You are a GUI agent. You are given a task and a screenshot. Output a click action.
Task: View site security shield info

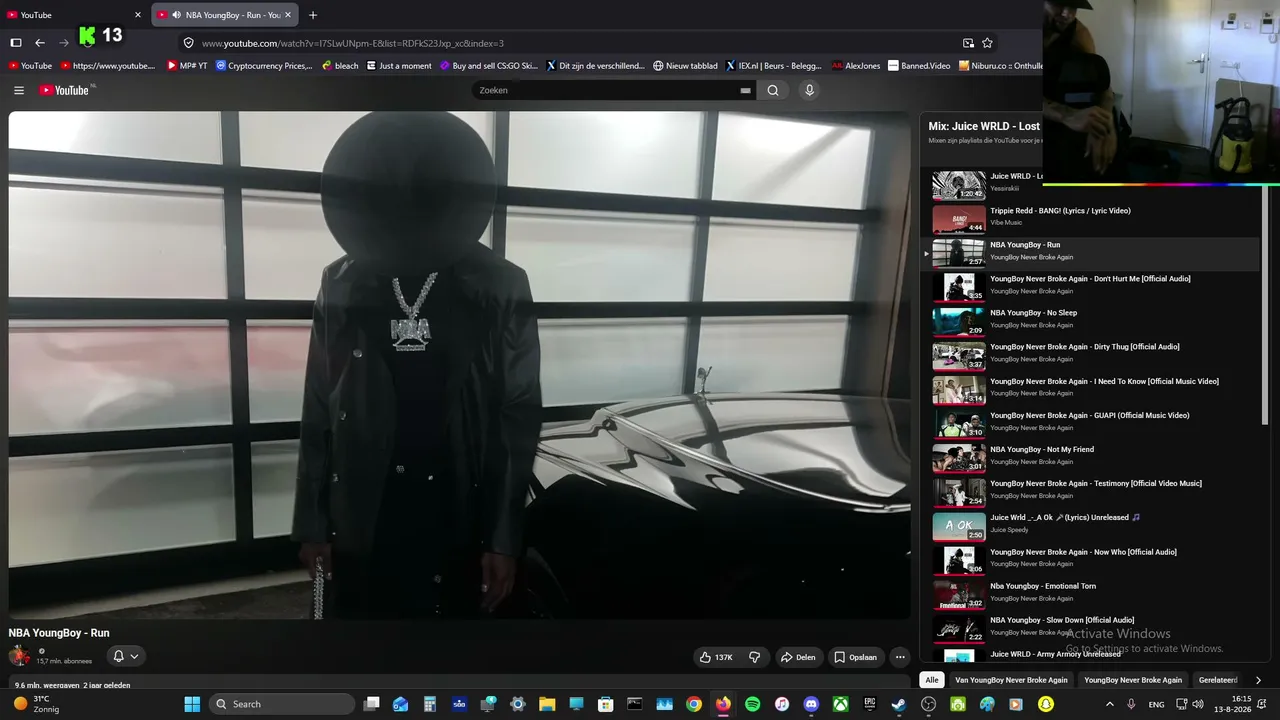(x=188, y=43)
